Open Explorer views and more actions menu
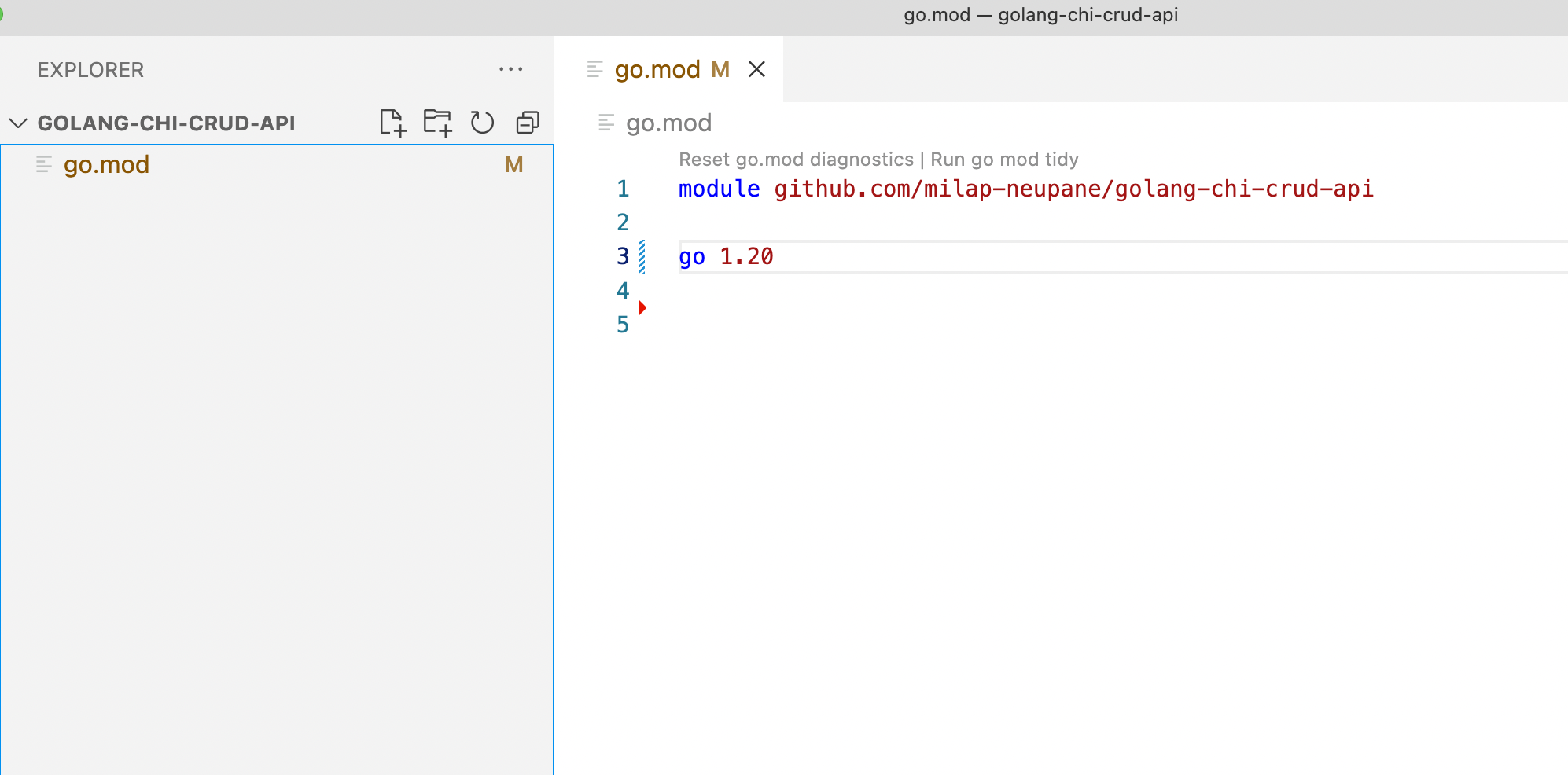The width and height of the screenshot is (1568, 775). point(510,70)
